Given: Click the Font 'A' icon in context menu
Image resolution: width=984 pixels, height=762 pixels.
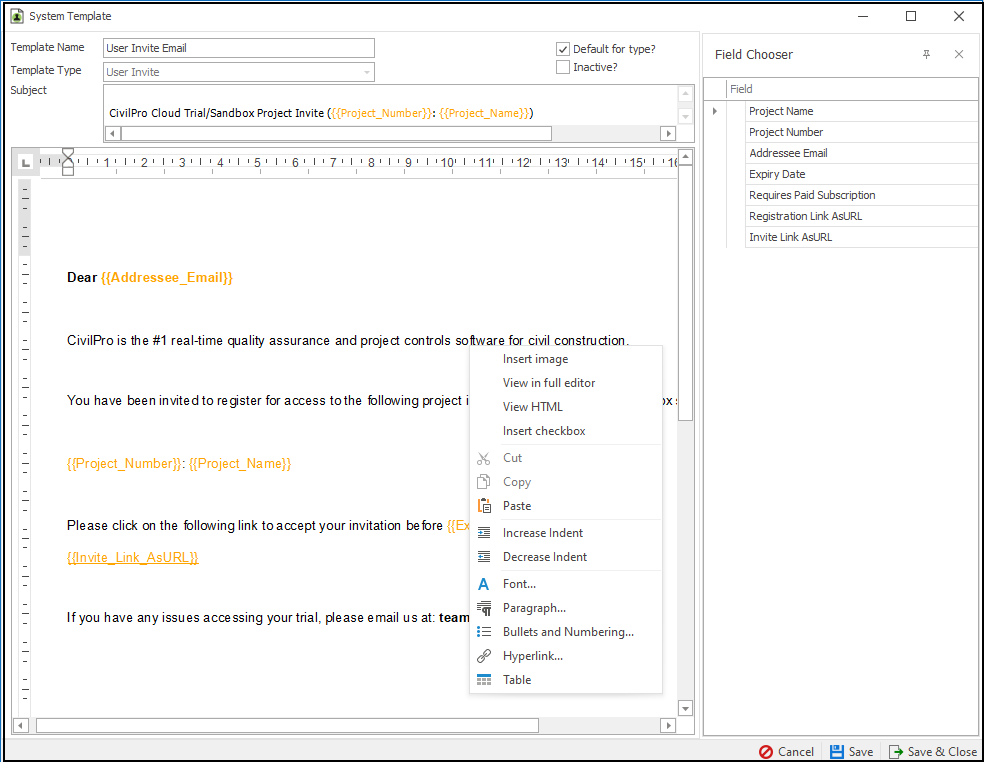Looking at the screenshot, I should click(x=484, y=584).
